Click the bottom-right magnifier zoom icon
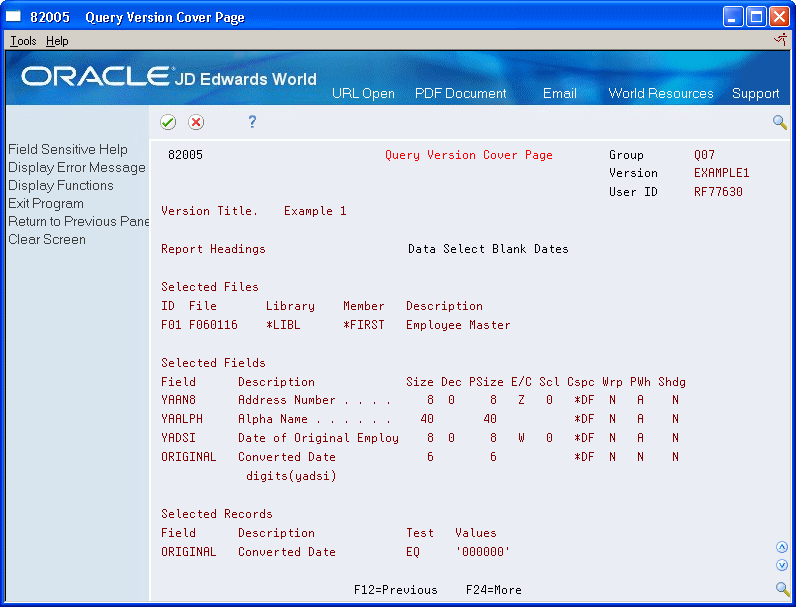Screen dimensions: 796x607 click(782, 588)
